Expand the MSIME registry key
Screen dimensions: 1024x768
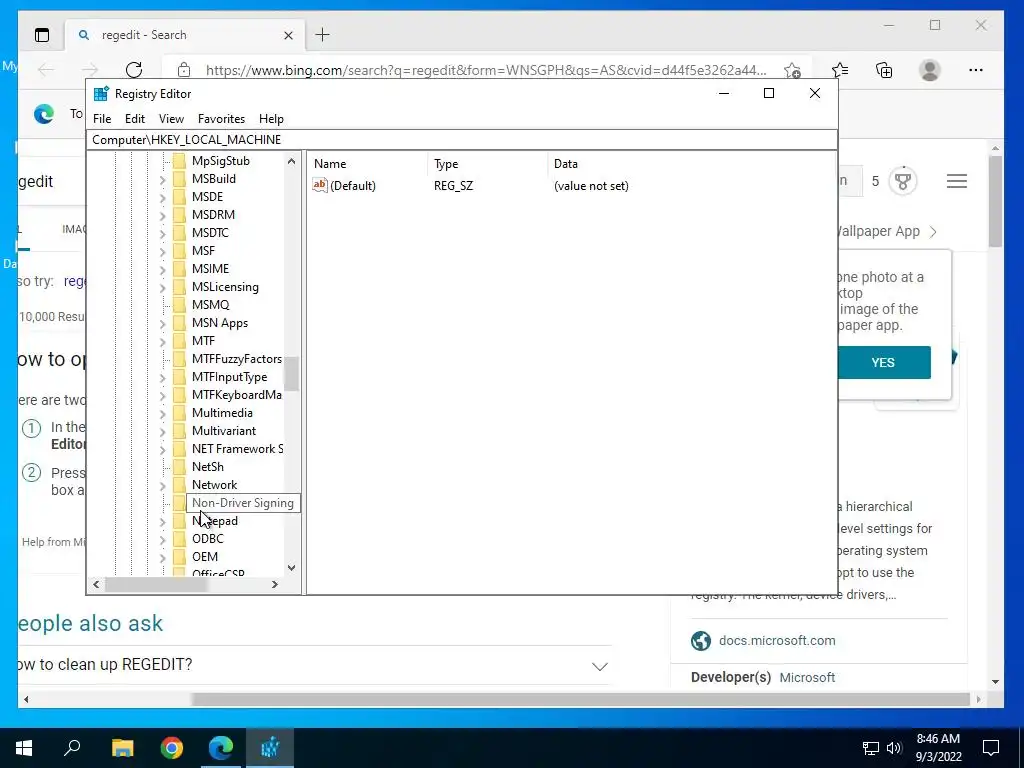coord(163,269)
